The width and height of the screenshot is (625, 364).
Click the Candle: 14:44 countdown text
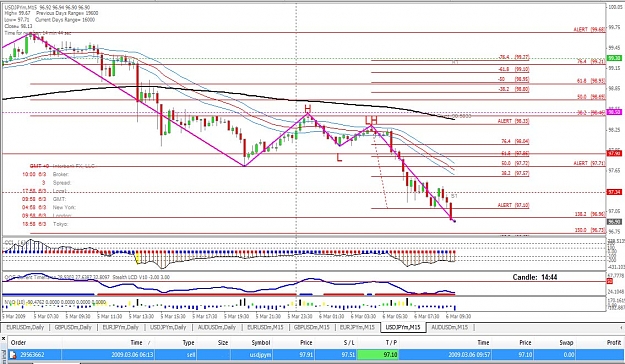pos(535,277)
